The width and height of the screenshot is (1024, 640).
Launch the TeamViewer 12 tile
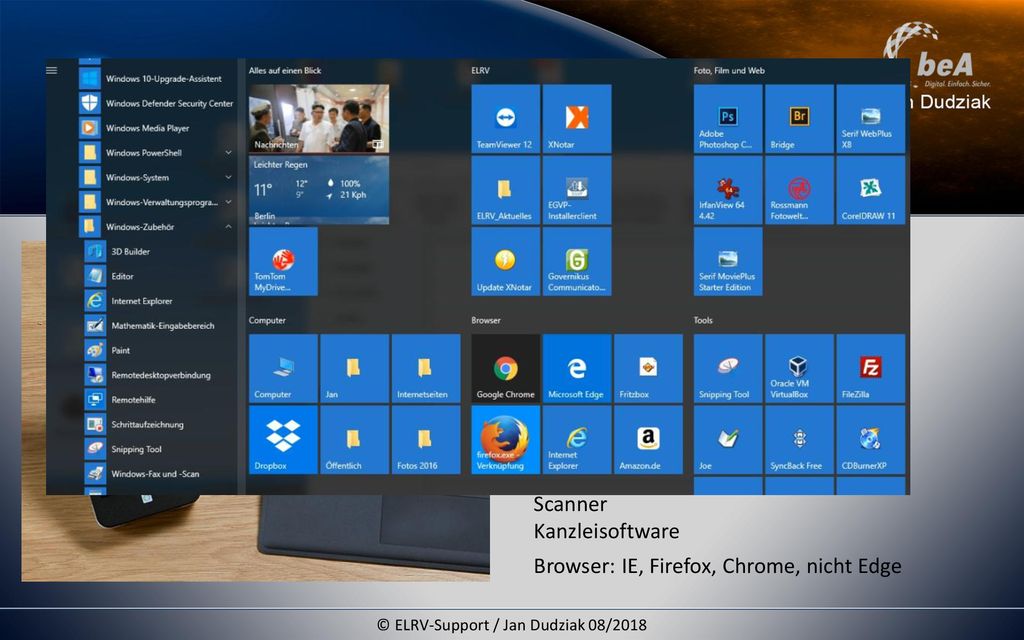[505, 119]
